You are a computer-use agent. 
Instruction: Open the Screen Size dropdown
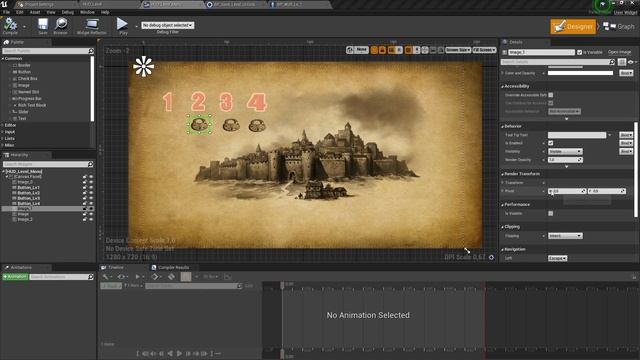pyautogui.click(x=458, y=50)
